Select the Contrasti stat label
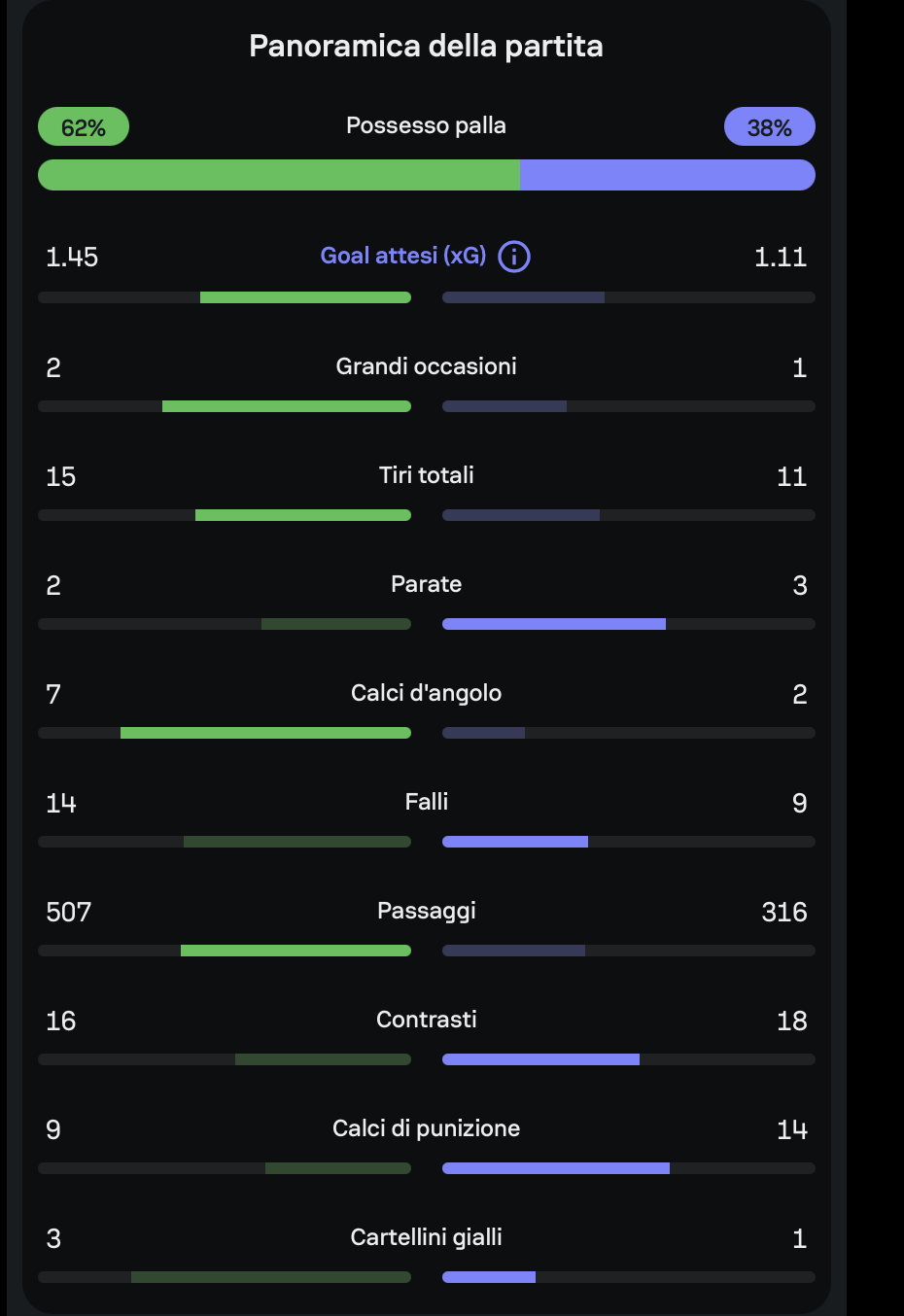Screen dimensions: 904x1316 (x=426, y=1020)
